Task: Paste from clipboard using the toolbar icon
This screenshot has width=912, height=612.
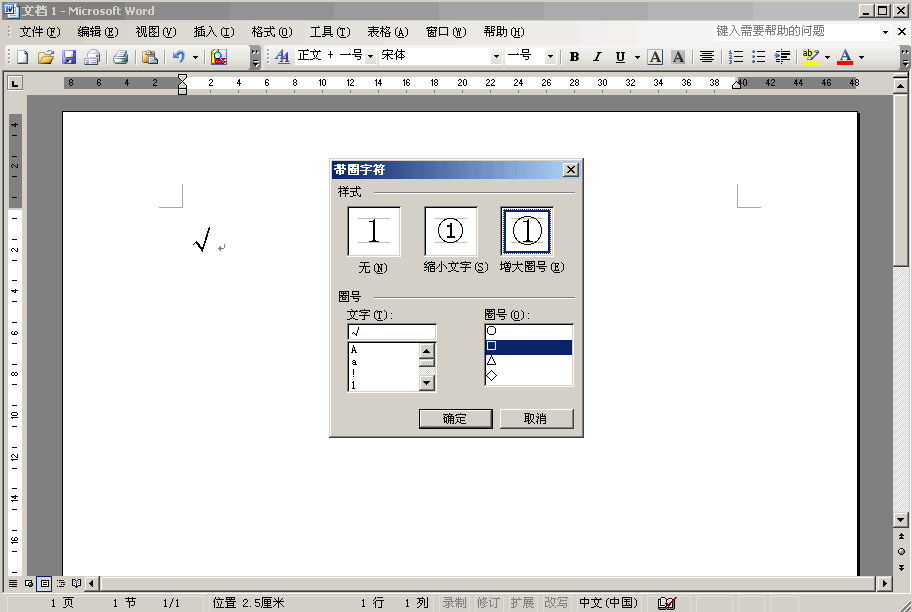Action: (x=149, y=57)
